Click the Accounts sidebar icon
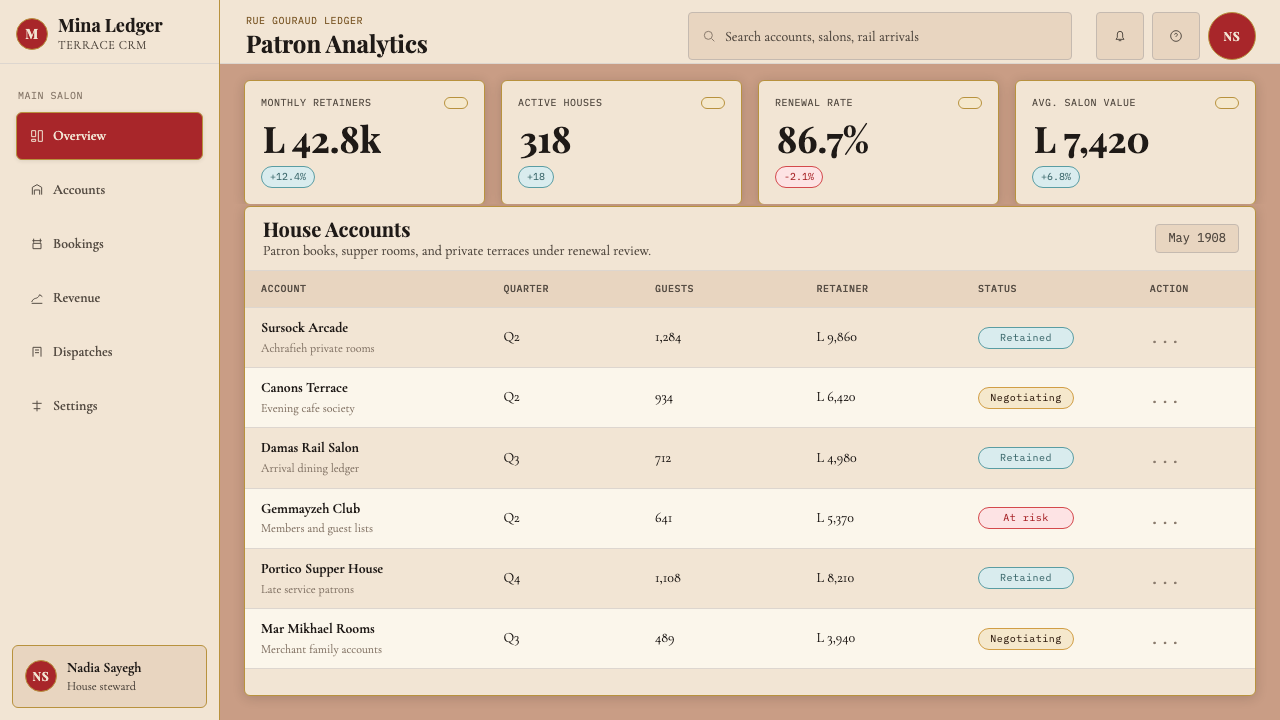The width and height of the screenshot is (1280, 720). point(37,190)
